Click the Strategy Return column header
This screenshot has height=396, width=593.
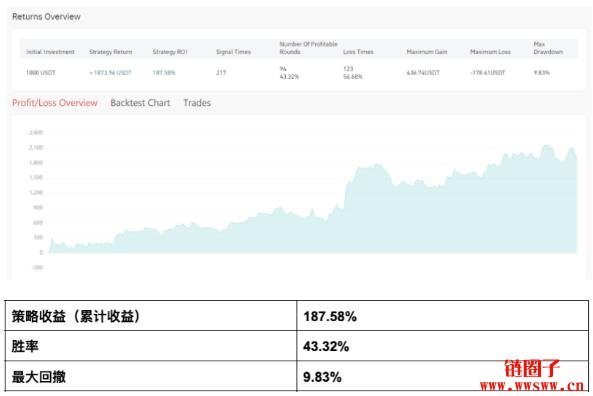111,52
